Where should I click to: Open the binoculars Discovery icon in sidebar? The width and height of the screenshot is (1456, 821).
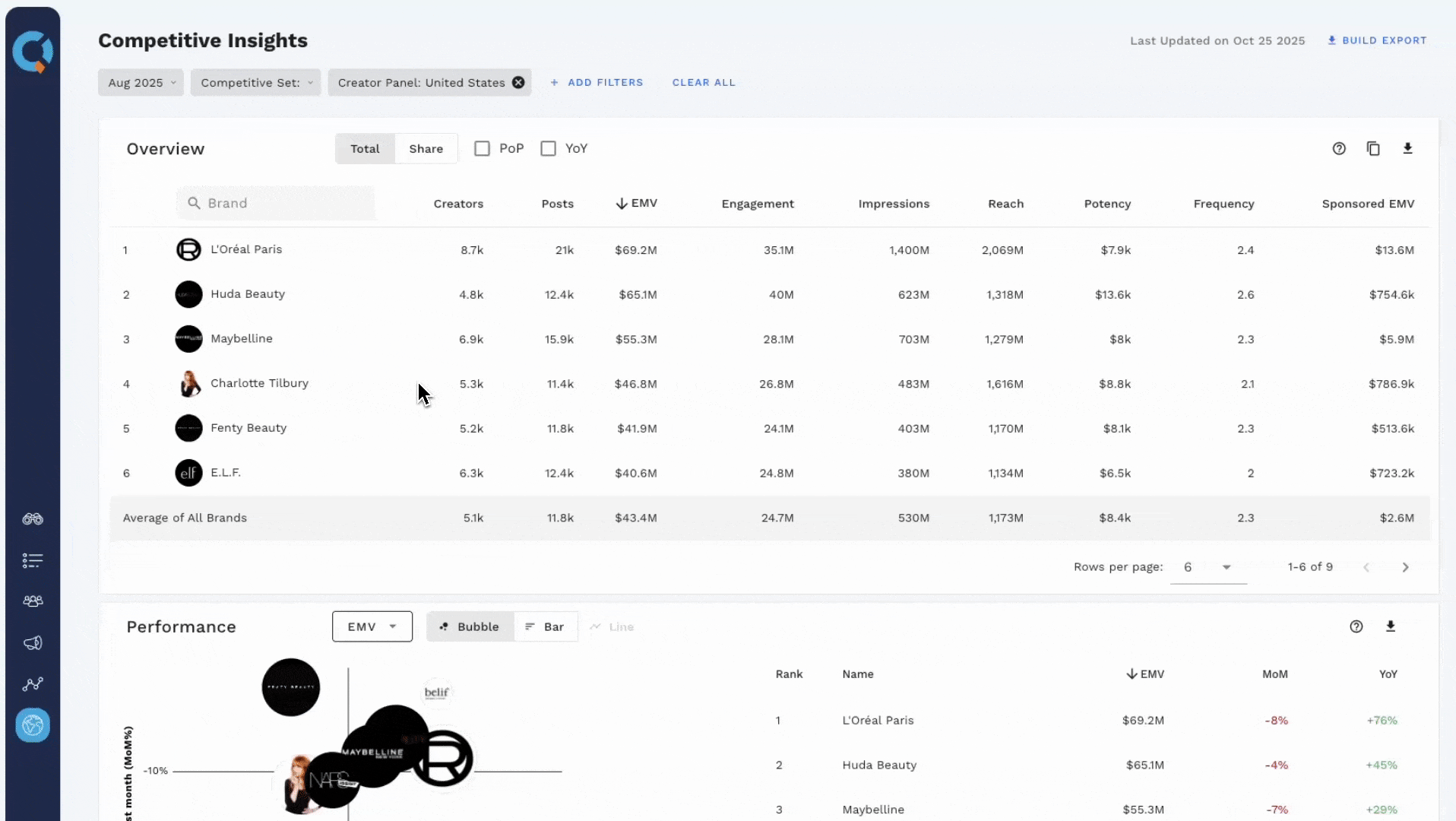(x=33, y=519)
